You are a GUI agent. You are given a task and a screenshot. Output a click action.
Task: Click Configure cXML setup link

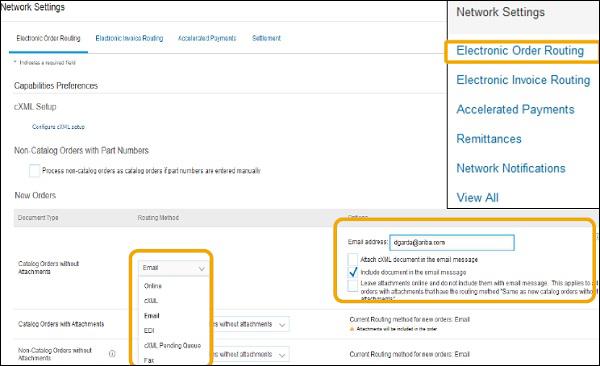point(58,127)
